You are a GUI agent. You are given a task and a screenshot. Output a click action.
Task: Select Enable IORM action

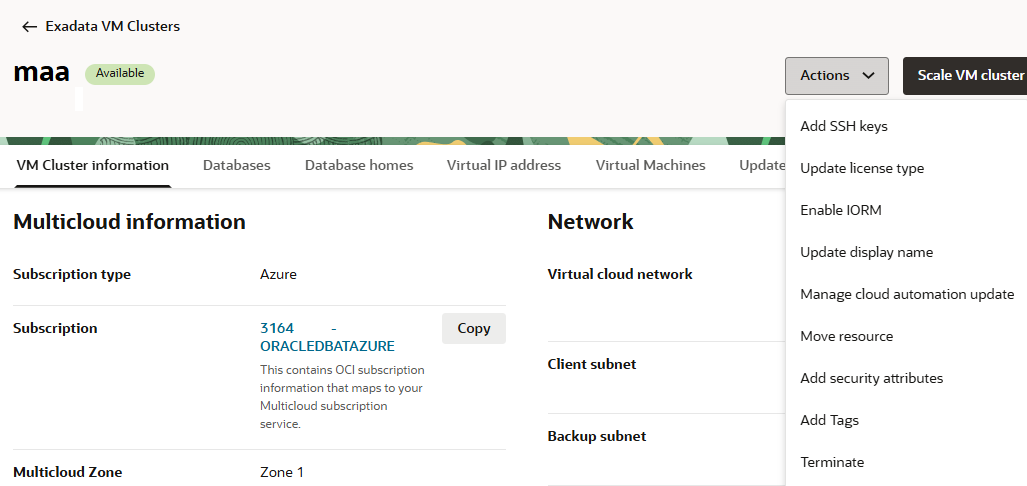coord(841,210)
